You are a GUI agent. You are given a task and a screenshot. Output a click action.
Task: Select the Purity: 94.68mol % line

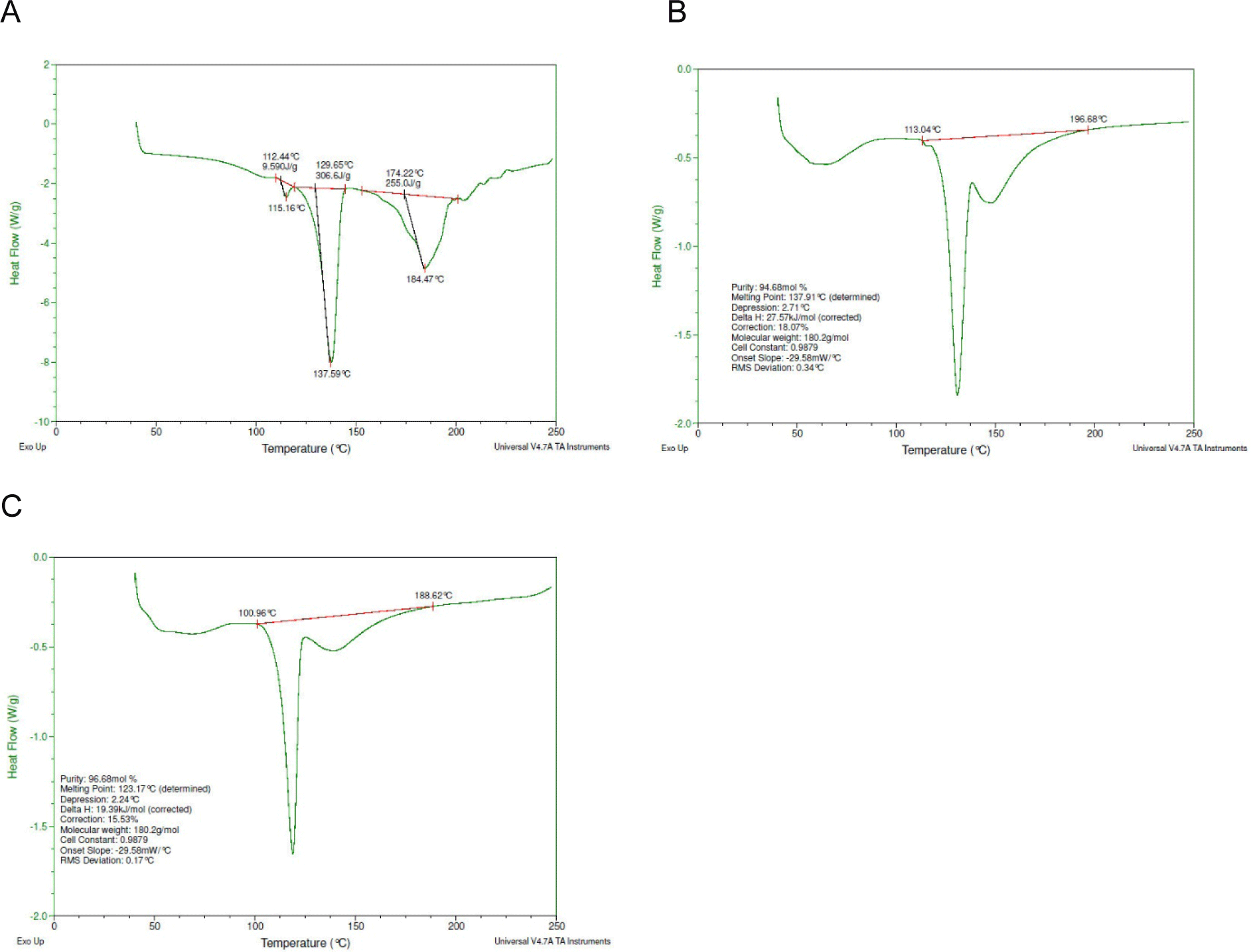pos(769,287)
